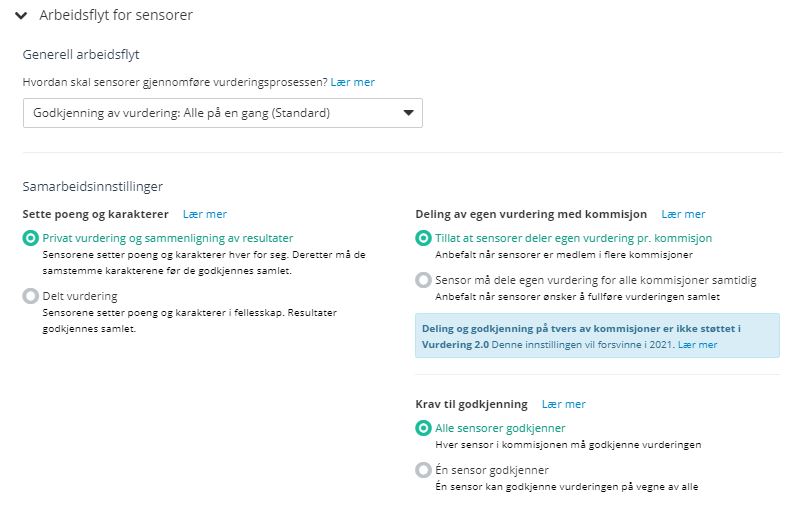Open Lær mer next to Sette poeng og karakterer
This screenshot has height=512, width=798.
pyautogui.click(x=205, y=214)
